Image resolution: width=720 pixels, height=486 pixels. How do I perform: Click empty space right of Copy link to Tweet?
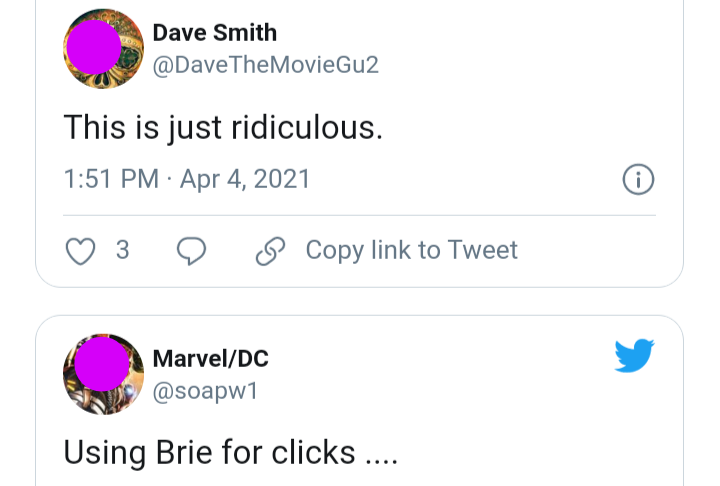(600, 250)
